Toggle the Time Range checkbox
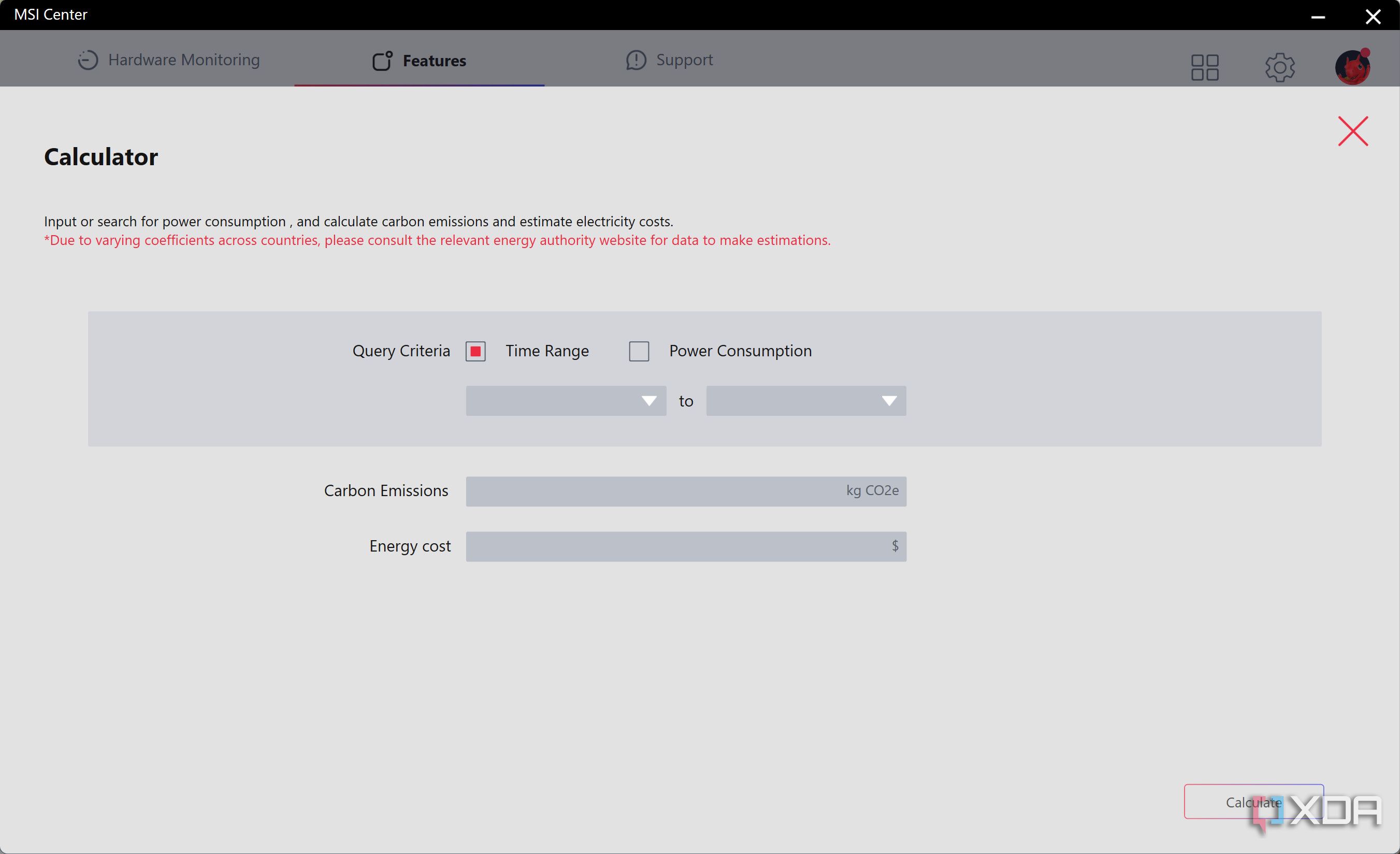Viewport: 1400px width, 854px height. pos(475,351)
